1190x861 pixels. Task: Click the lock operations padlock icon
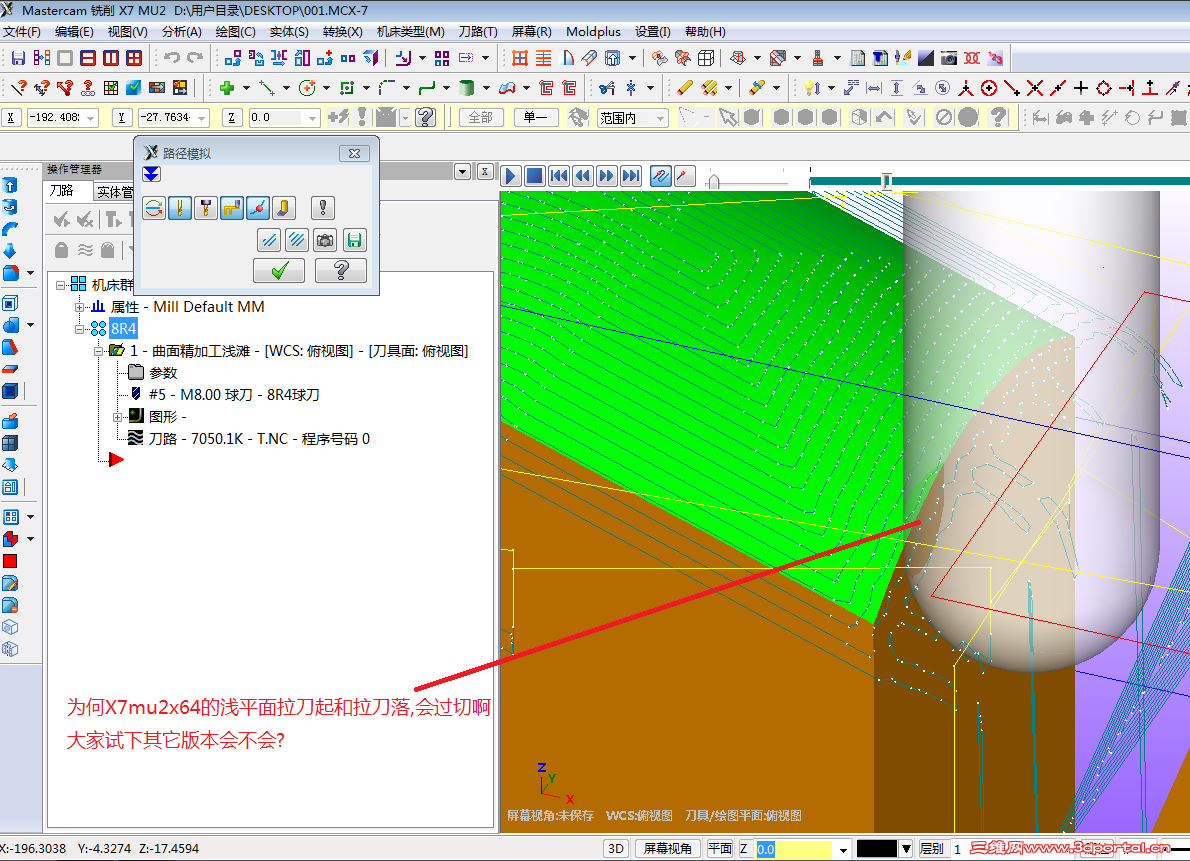61,250
